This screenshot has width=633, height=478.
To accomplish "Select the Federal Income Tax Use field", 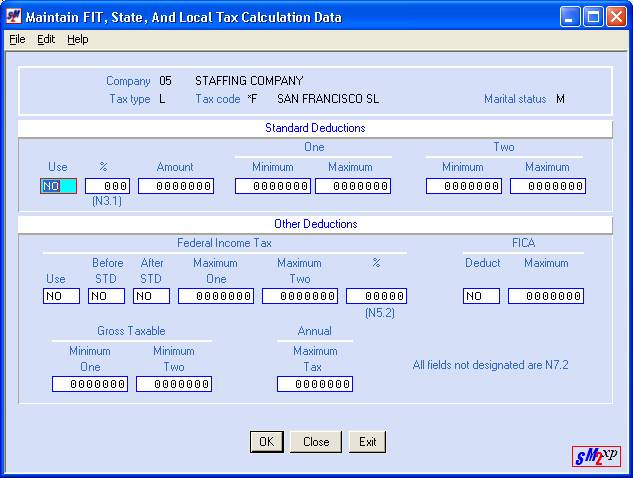I will (x=61, y=296).
